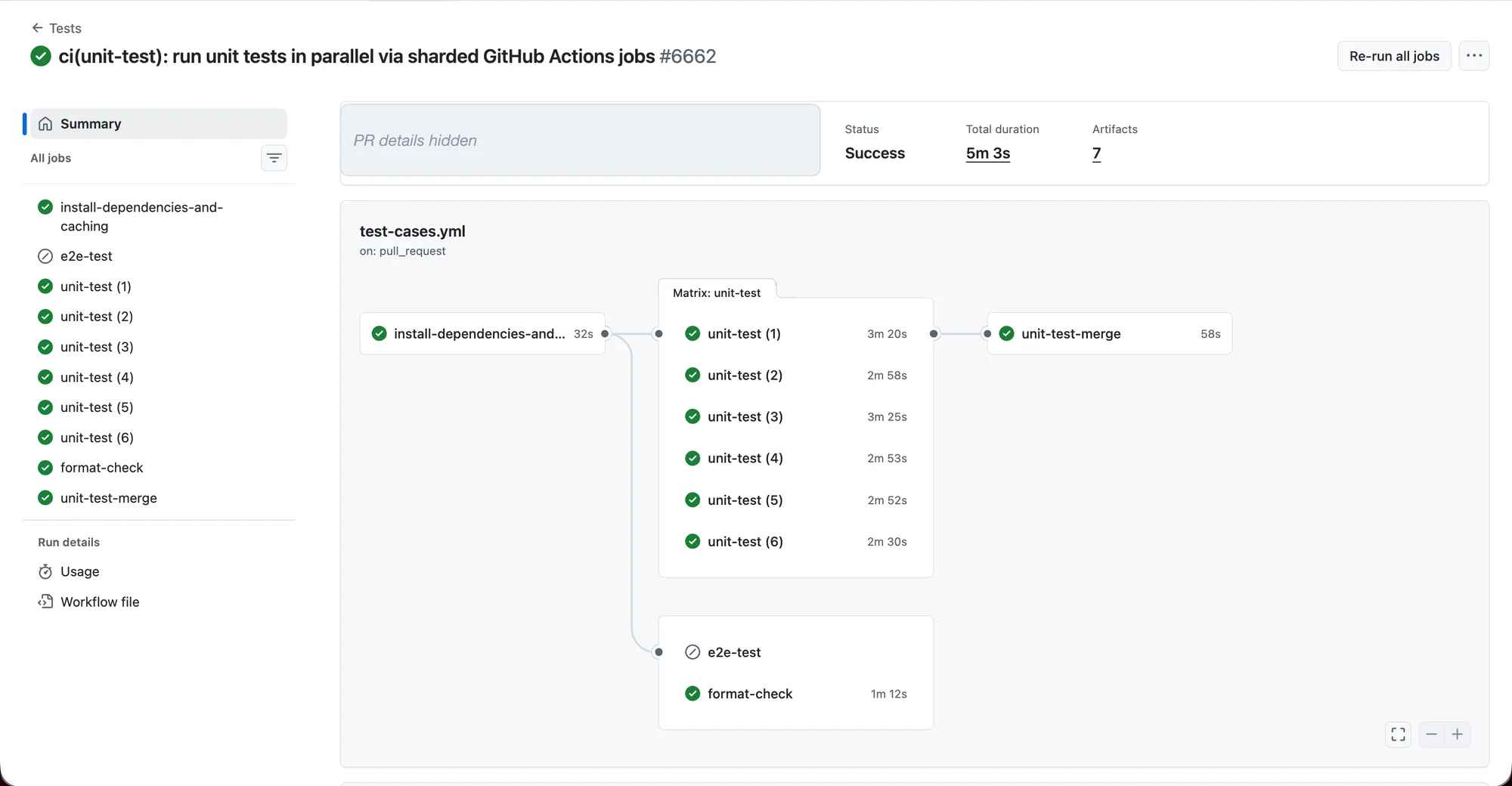Zoom in the workflow graph

(1458, 734)
